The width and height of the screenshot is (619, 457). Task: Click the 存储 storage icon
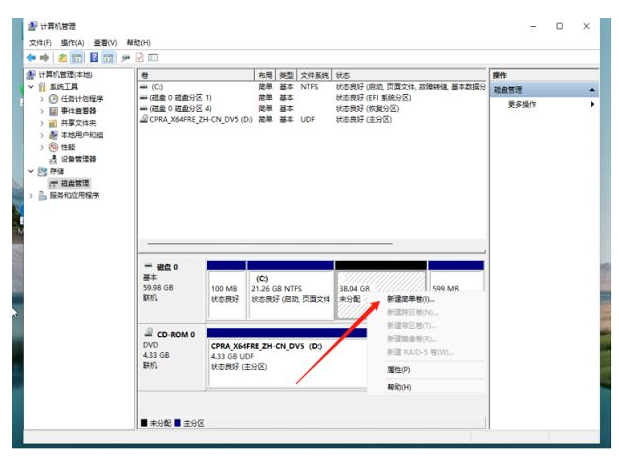[x=42, y=171]
